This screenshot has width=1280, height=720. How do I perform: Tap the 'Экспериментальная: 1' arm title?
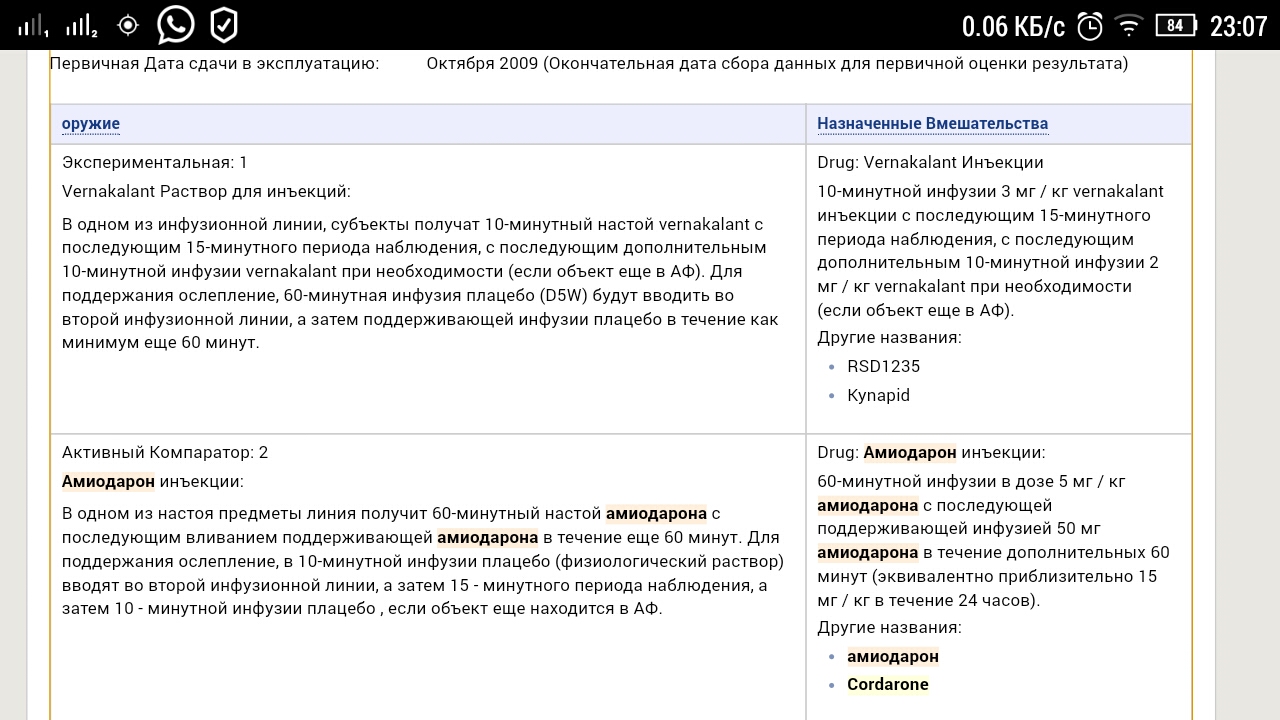[154, 162]
